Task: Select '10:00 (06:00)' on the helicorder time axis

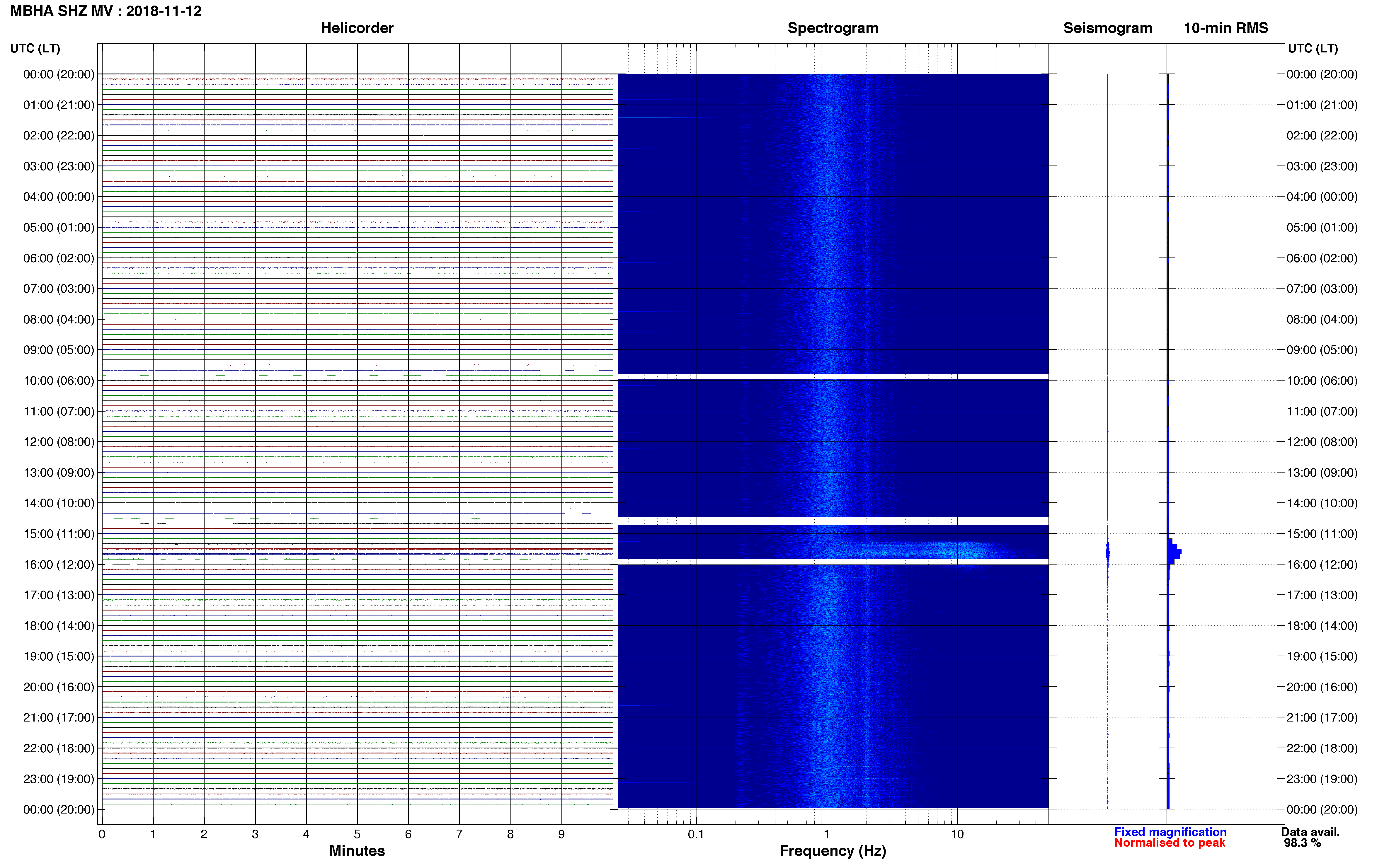Action: 59,381
